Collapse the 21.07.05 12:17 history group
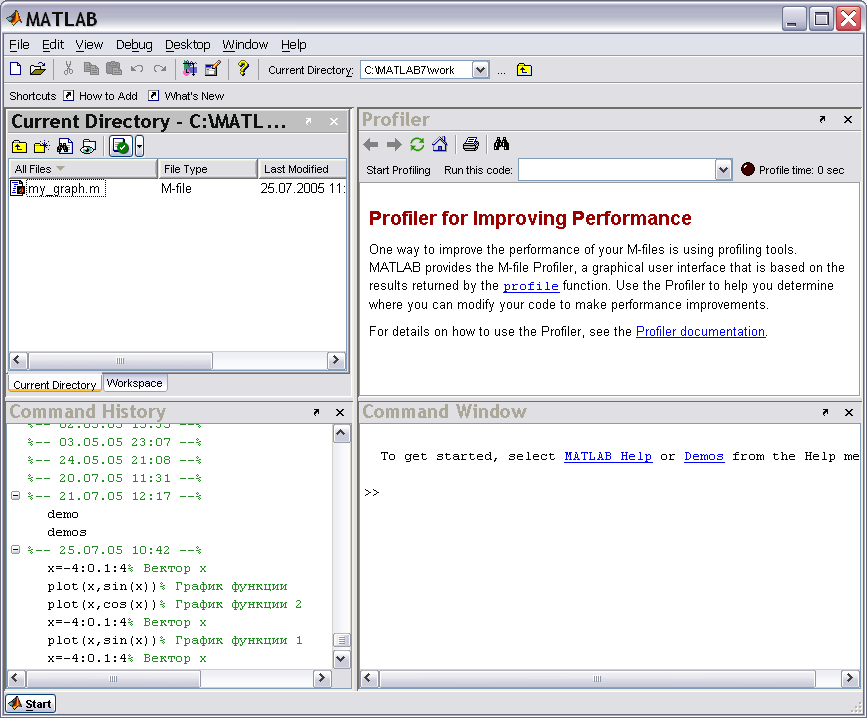The width and height of the screenshot is (867, 718). click(x=15, y=496)
